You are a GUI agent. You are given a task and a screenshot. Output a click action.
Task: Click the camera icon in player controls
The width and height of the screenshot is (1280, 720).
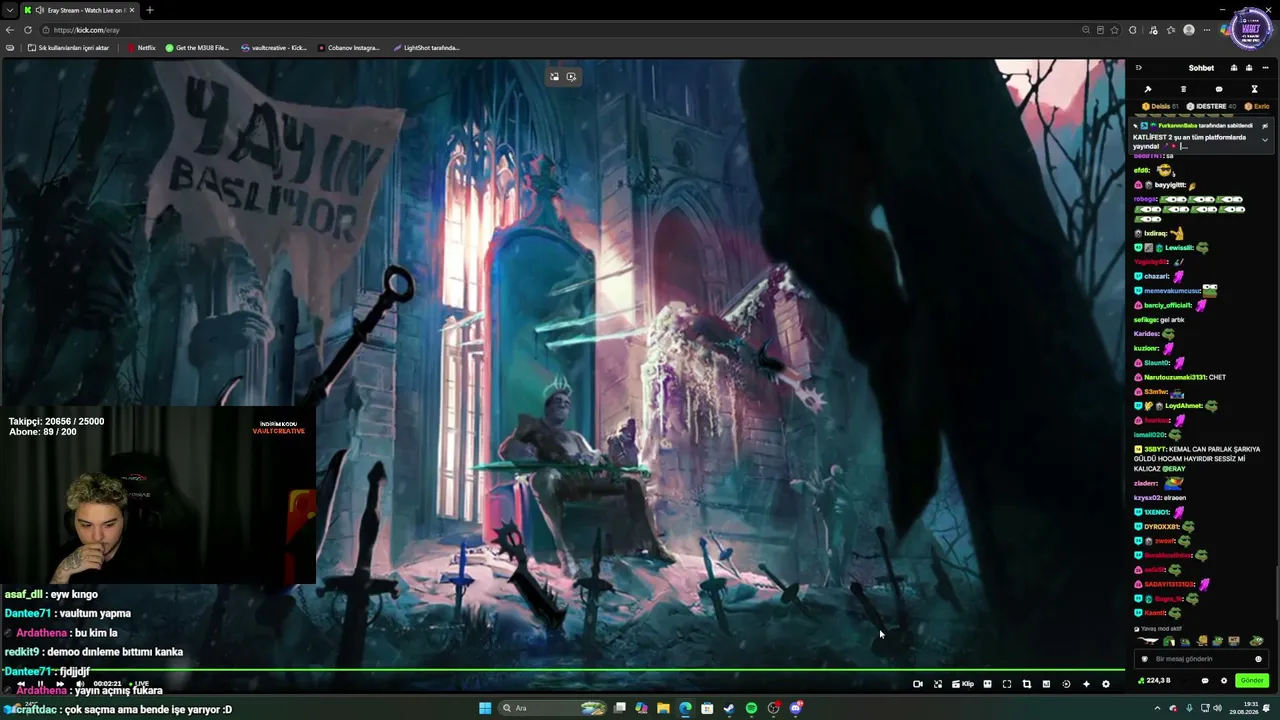(x=918, y=684)
